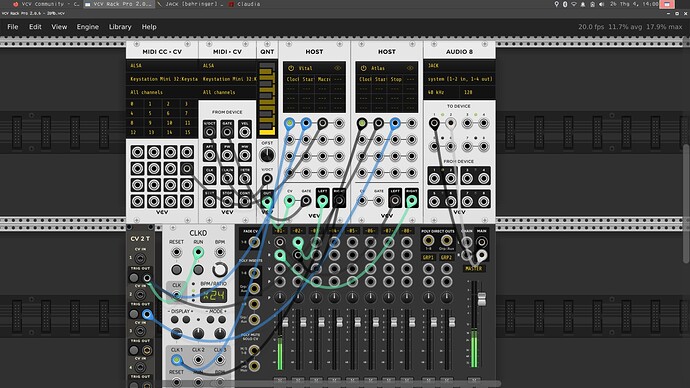Click Audio 8 TO DEVICE input 1 jack
The image size is (690, 388).
pos(434,124)
